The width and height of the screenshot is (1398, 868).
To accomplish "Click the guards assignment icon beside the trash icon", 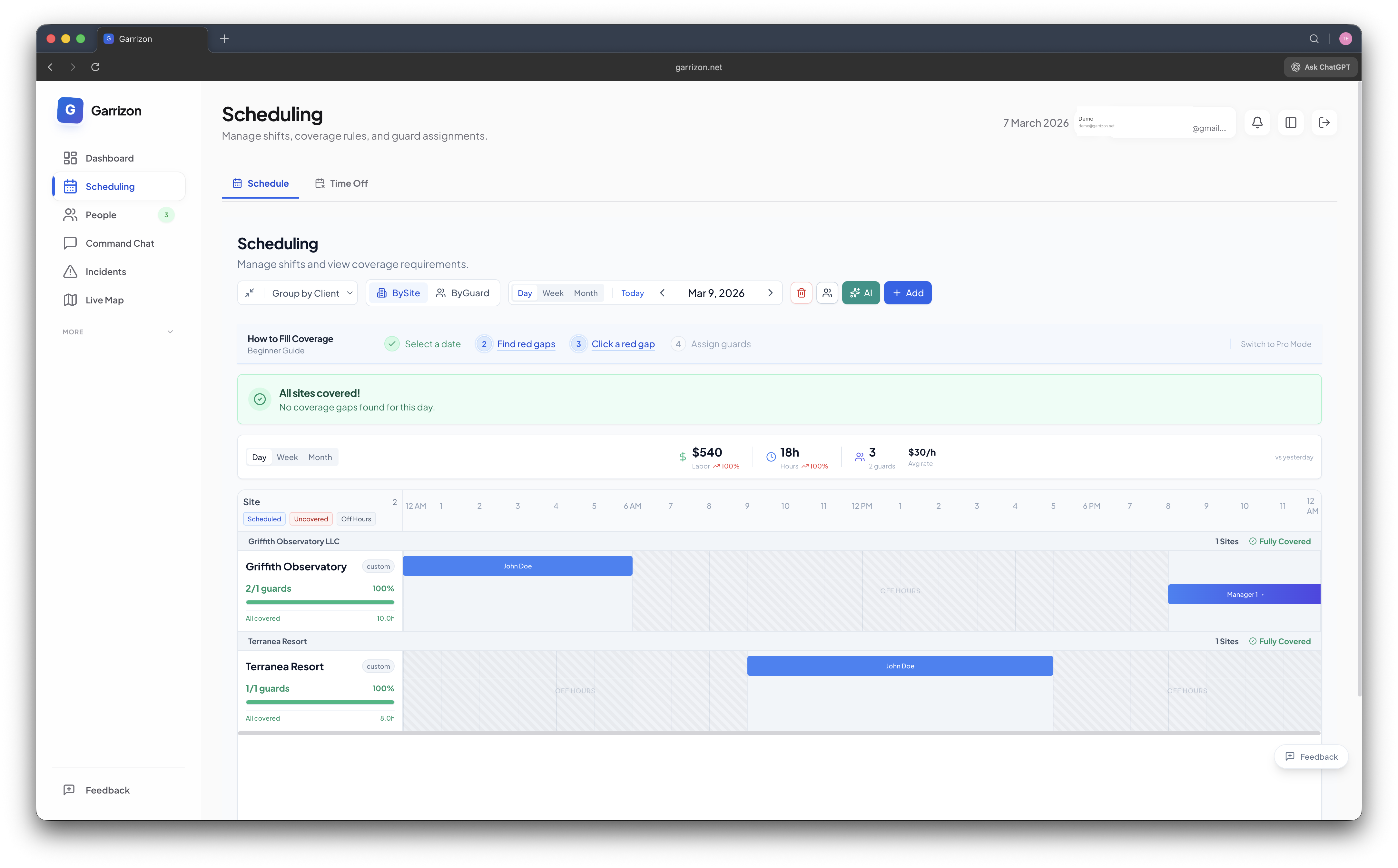I will coord(827,293).
